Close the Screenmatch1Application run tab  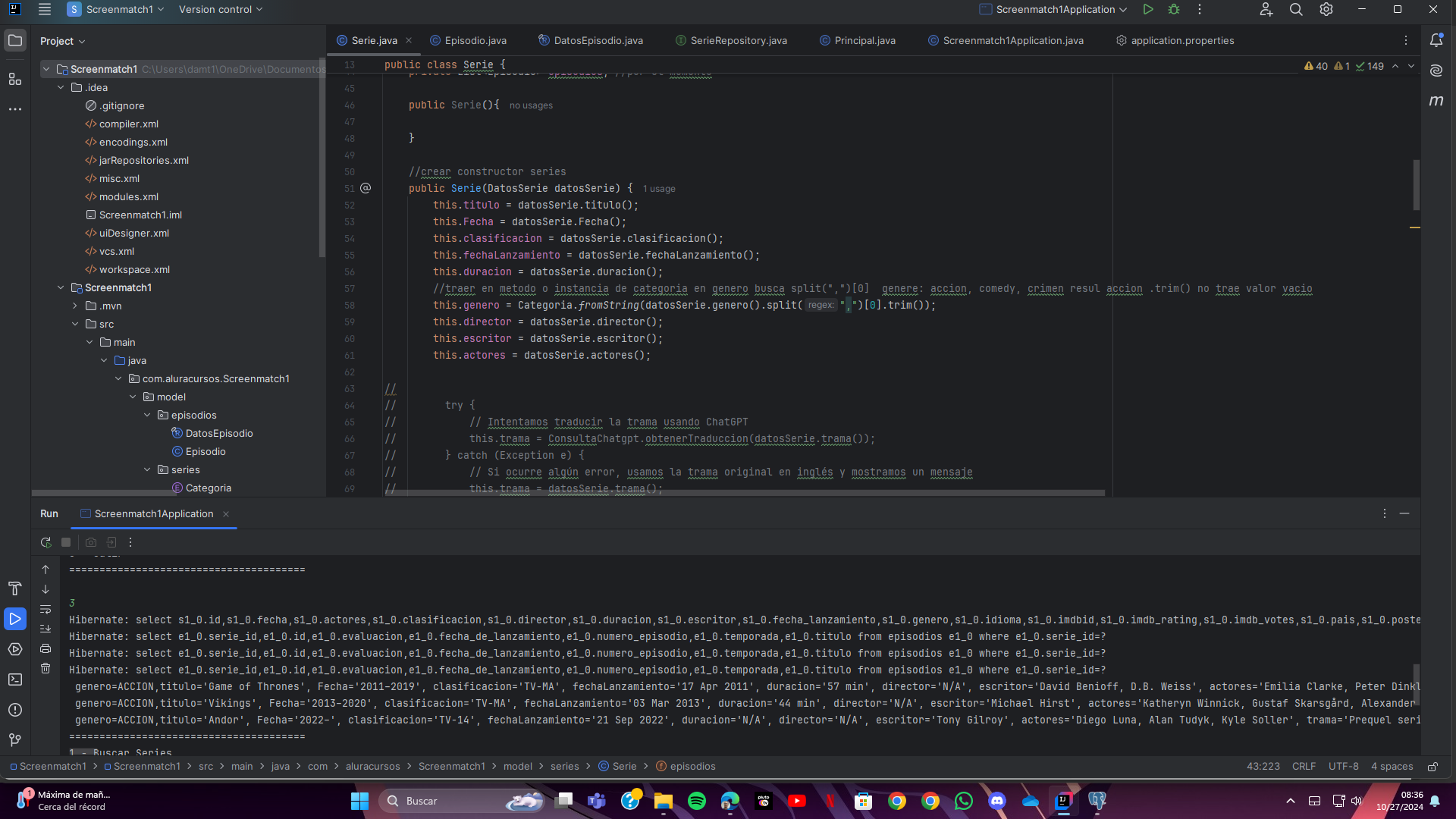click(226, 514)
